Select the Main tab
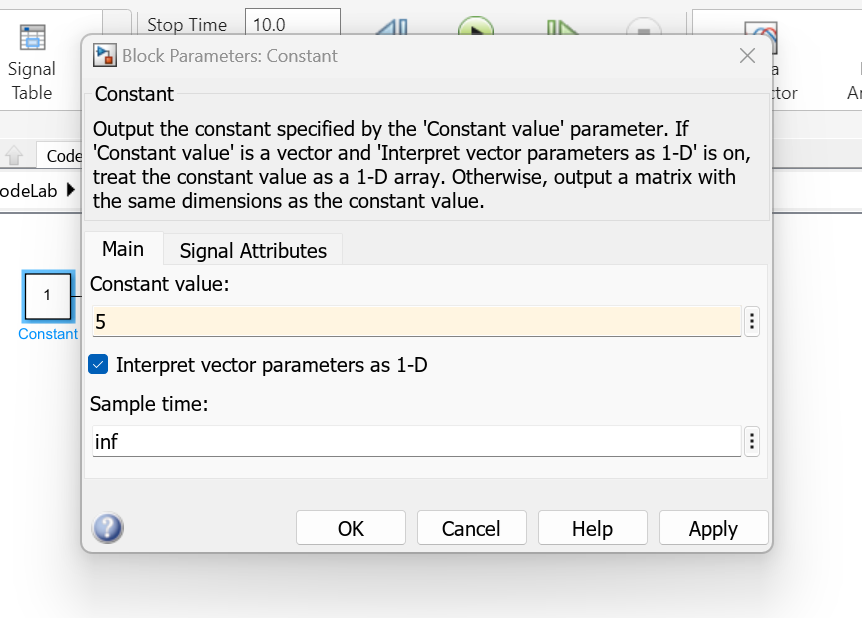 pos(123,249)
